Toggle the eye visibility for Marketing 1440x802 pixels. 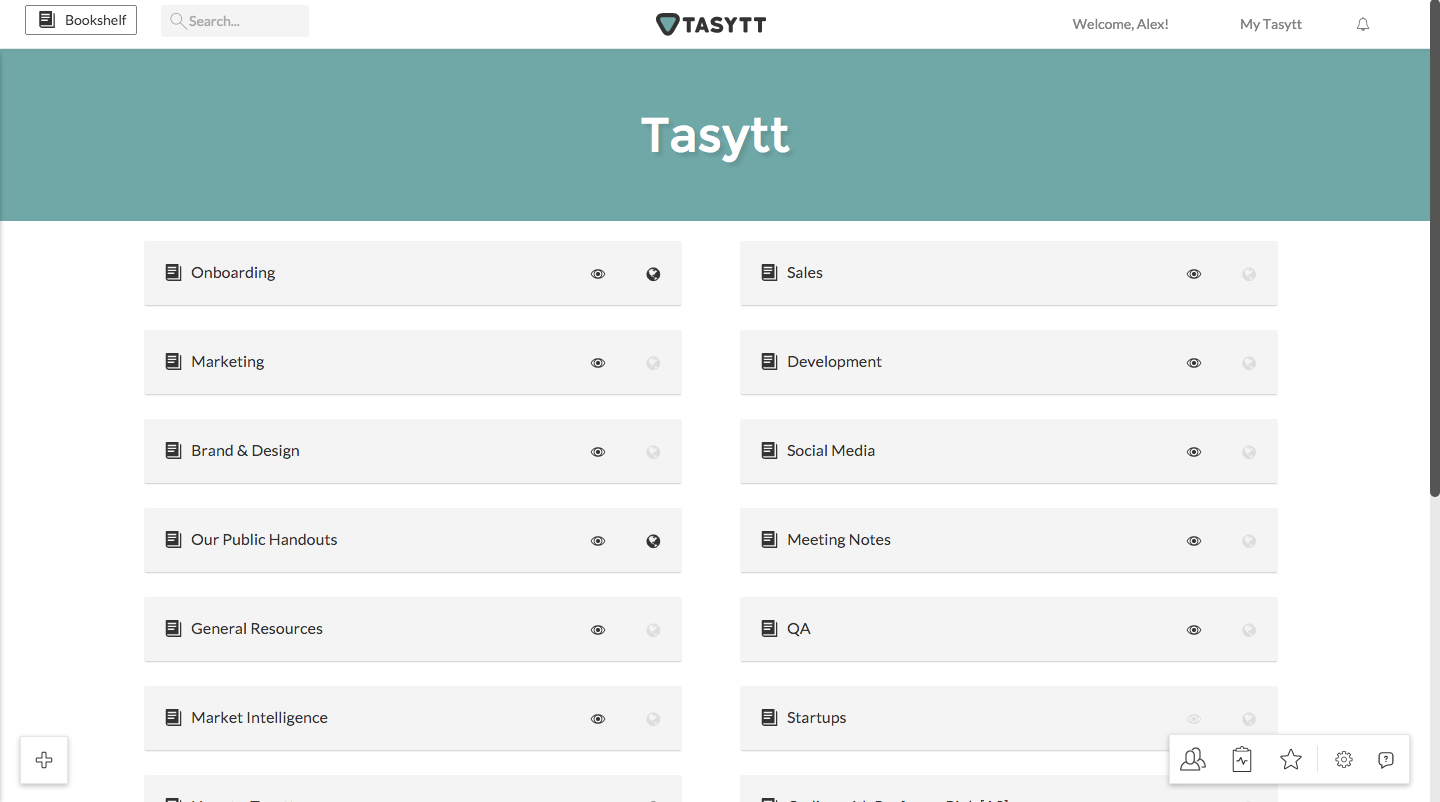point(598,363)
